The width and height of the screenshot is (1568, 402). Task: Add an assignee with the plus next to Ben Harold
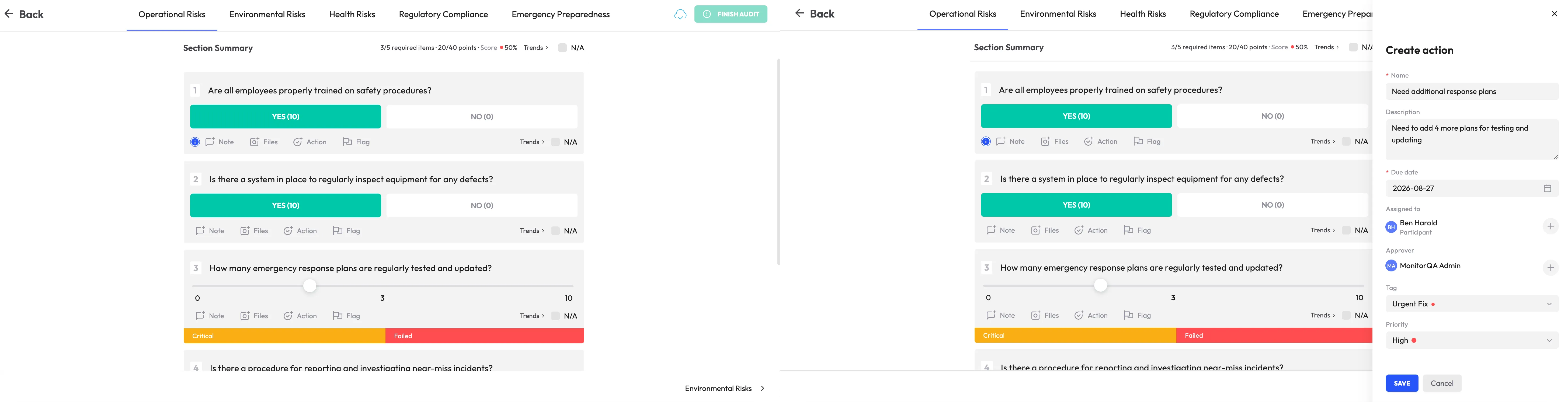coord(1550,226)
